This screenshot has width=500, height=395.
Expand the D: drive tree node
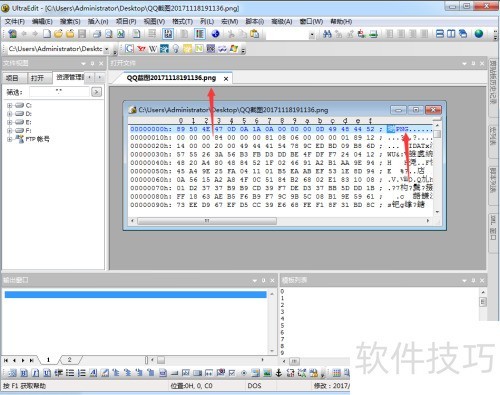9,114
